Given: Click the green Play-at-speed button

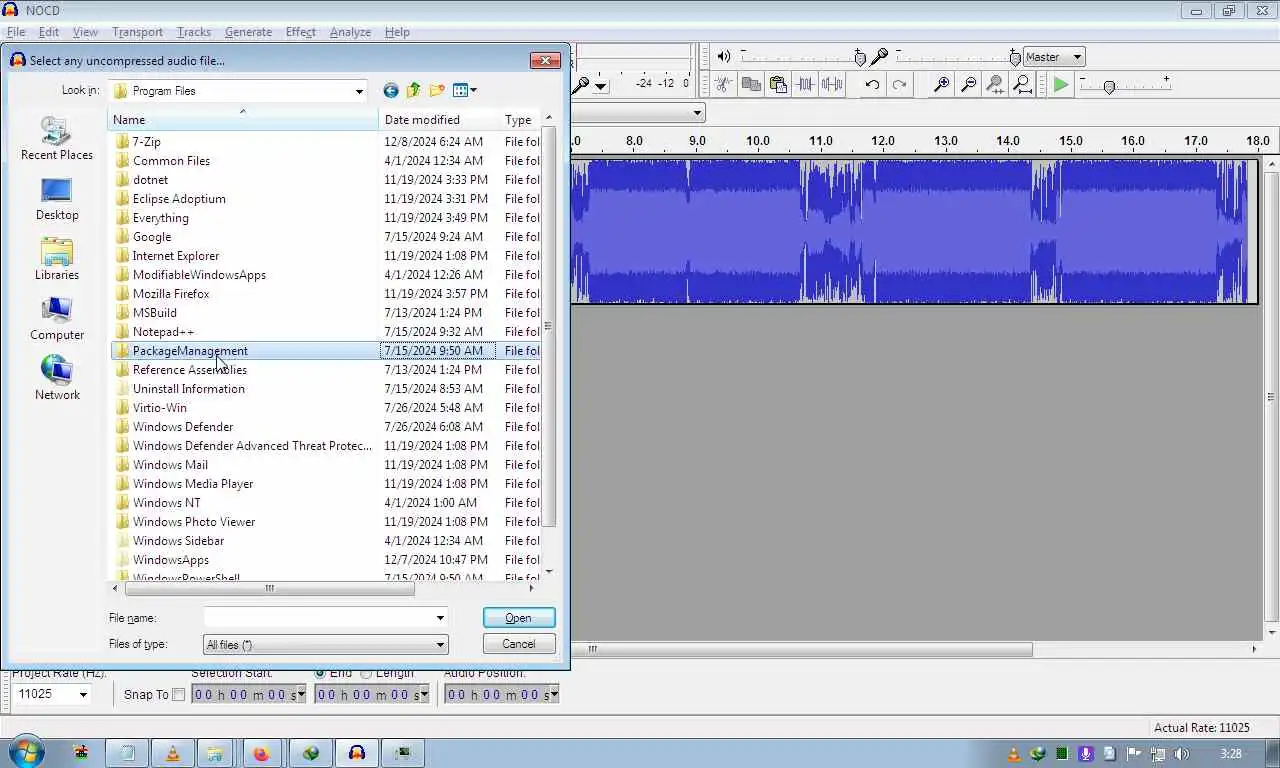Looking at the screenshot, I should 1061,85.
